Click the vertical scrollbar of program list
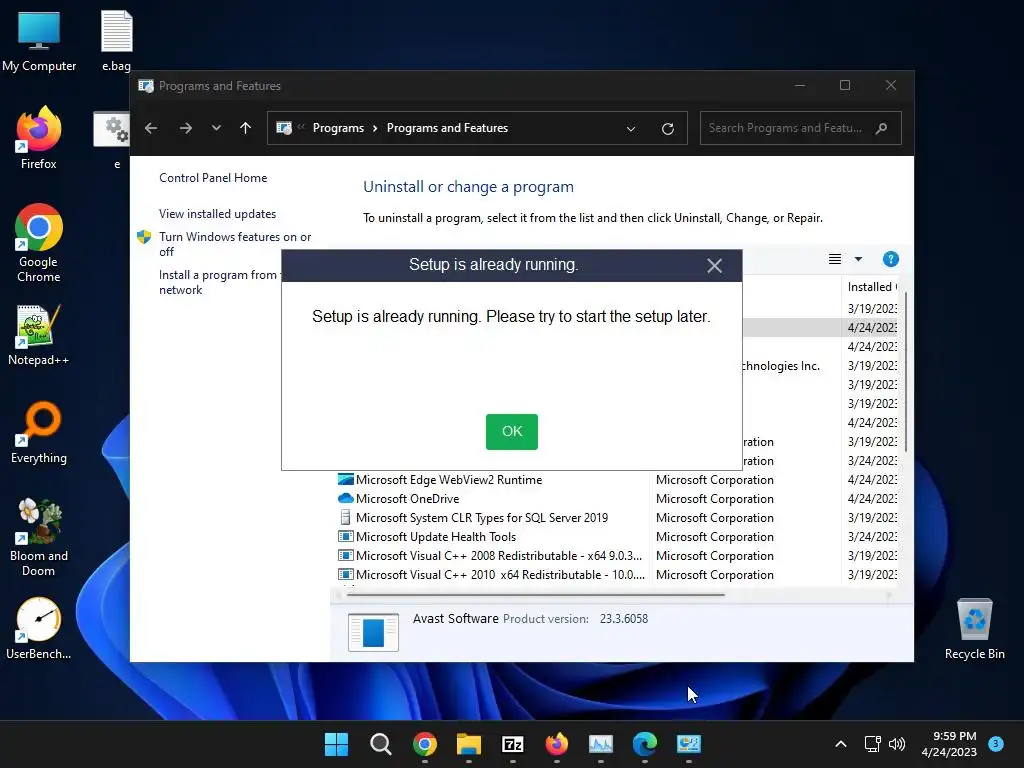 tap(906, 374)
